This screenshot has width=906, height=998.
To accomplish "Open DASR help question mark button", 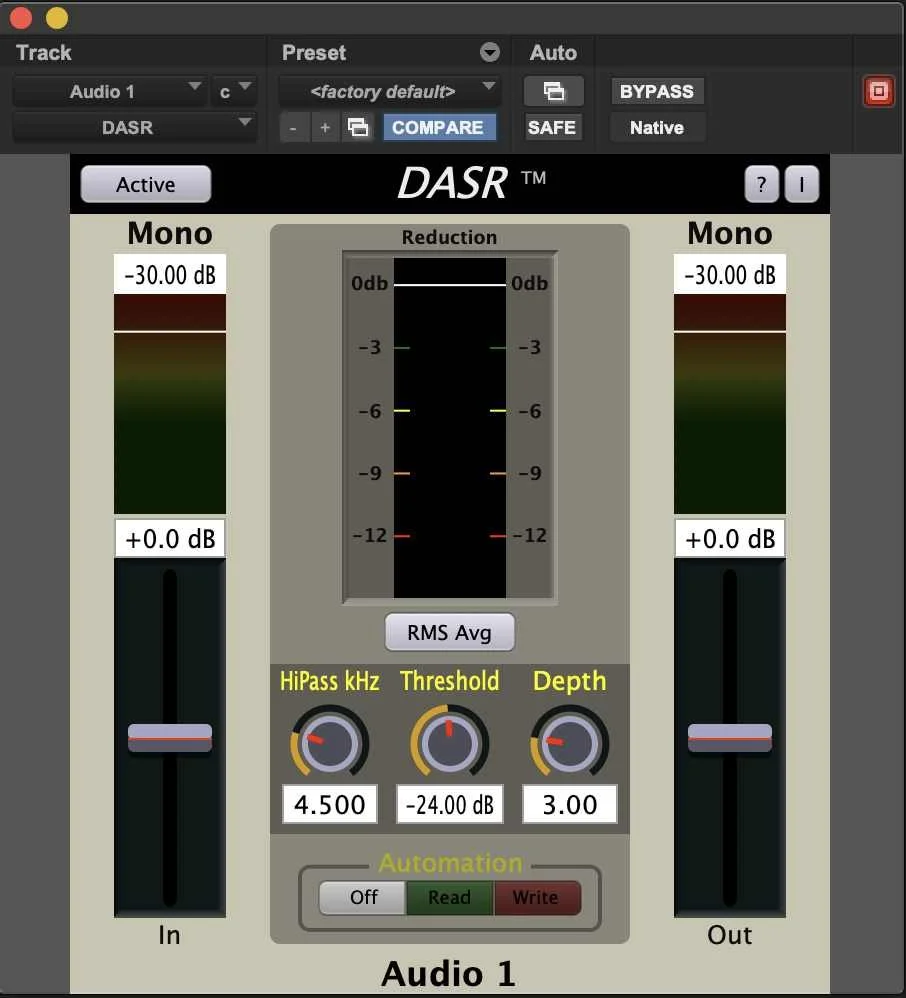I will click(761, 185).
